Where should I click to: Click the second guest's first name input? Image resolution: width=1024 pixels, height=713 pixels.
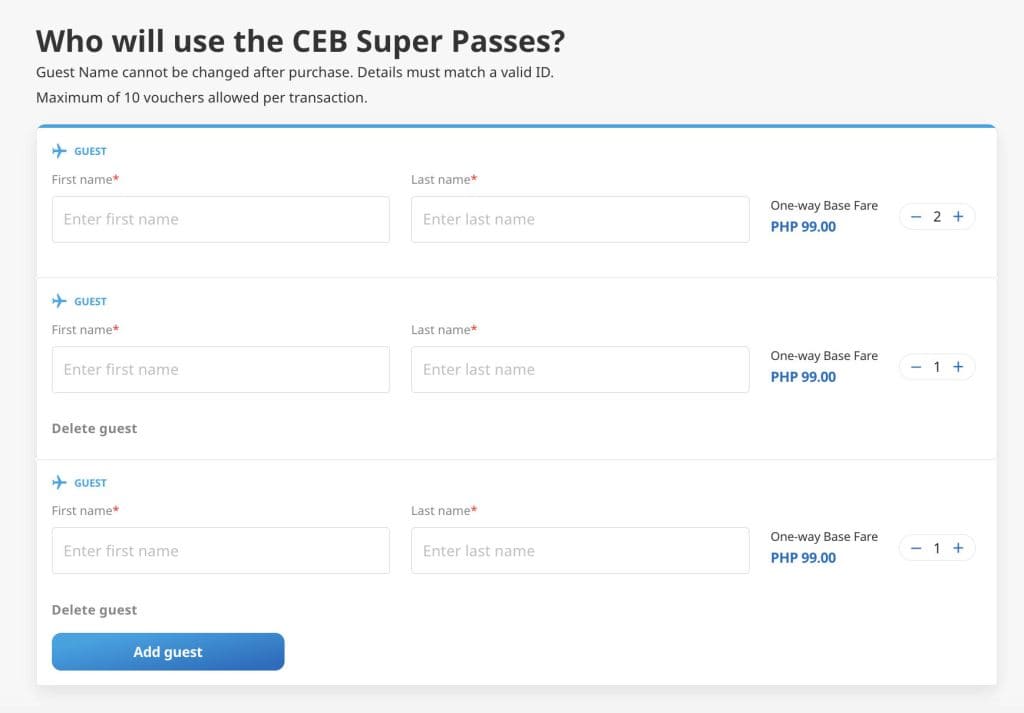pyautogui.click(x=220, y=369)
